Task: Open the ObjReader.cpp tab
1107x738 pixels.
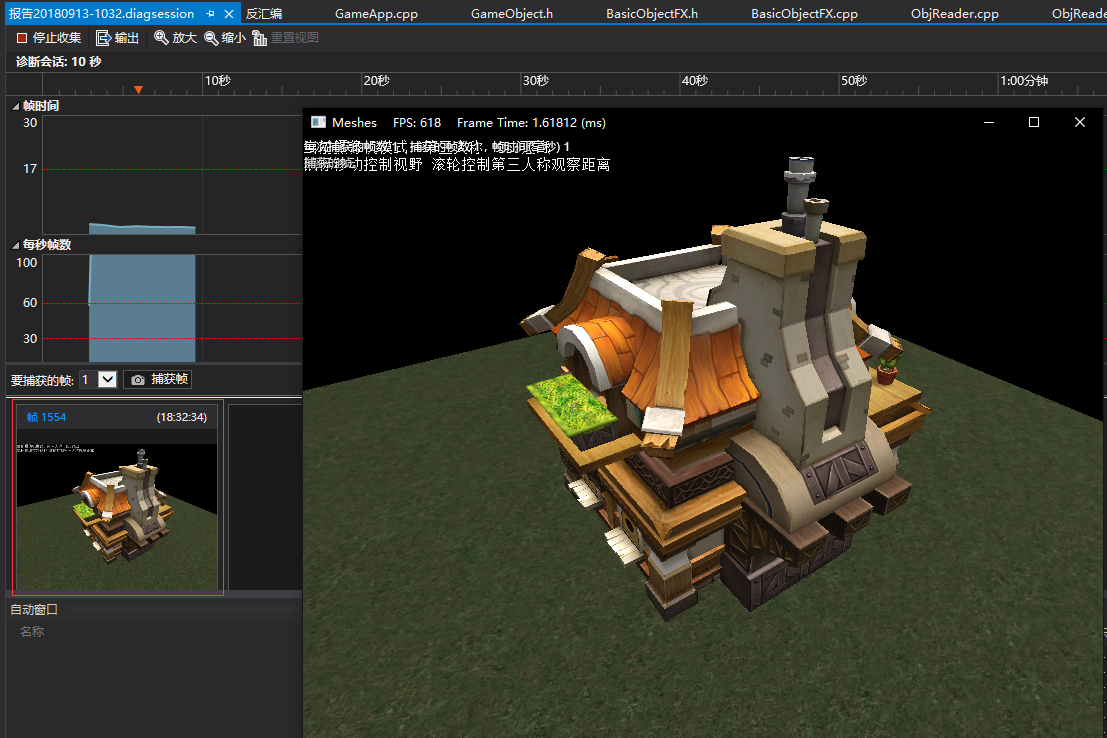Action: pyautogui.click(x=955, y=13)
